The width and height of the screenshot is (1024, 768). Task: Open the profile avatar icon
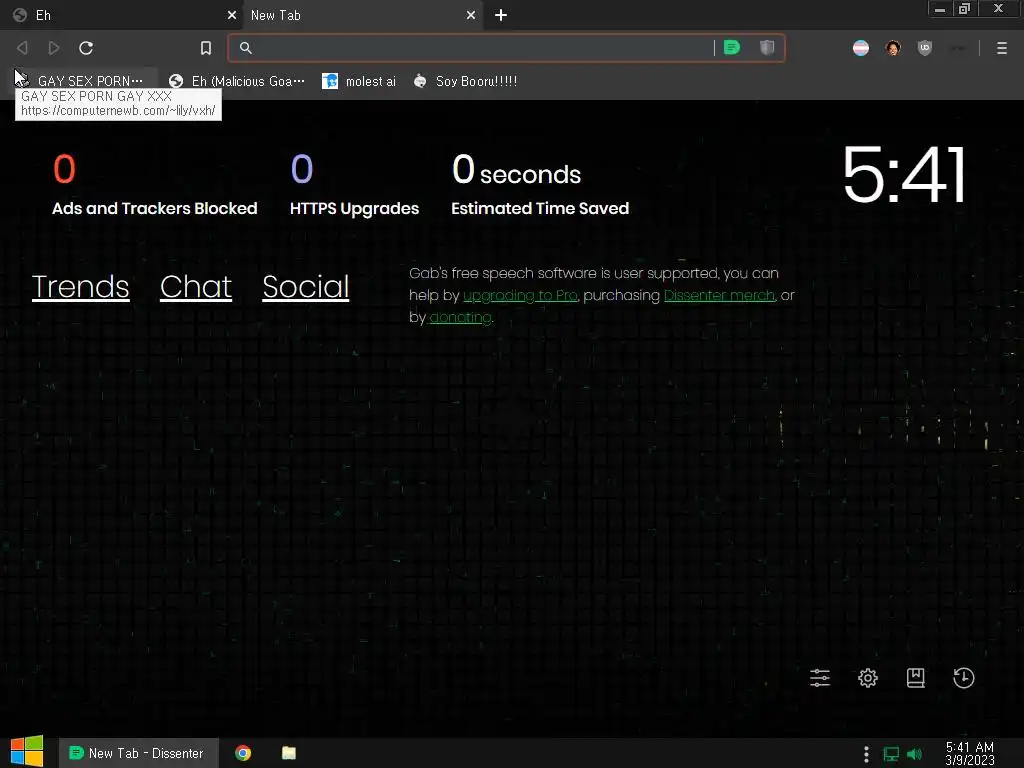tap(893, 48)
